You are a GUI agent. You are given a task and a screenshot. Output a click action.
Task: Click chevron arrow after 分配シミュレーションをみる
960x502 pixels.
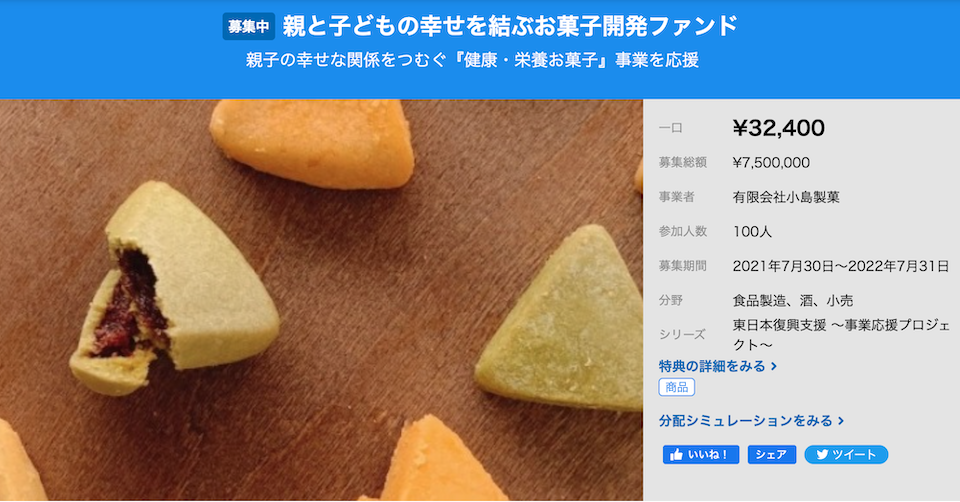(841, 421)
